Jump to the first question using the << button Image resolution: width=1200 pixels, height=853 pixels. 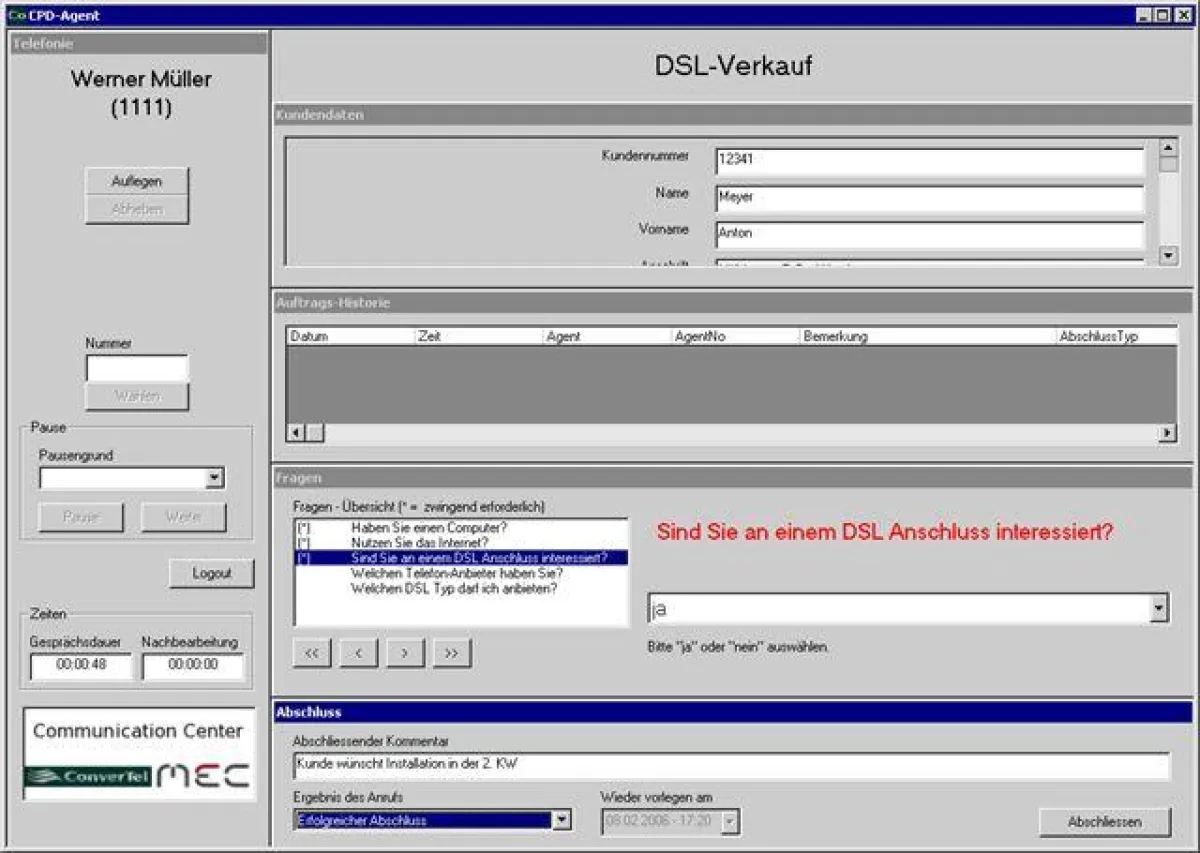click(311, 653)
